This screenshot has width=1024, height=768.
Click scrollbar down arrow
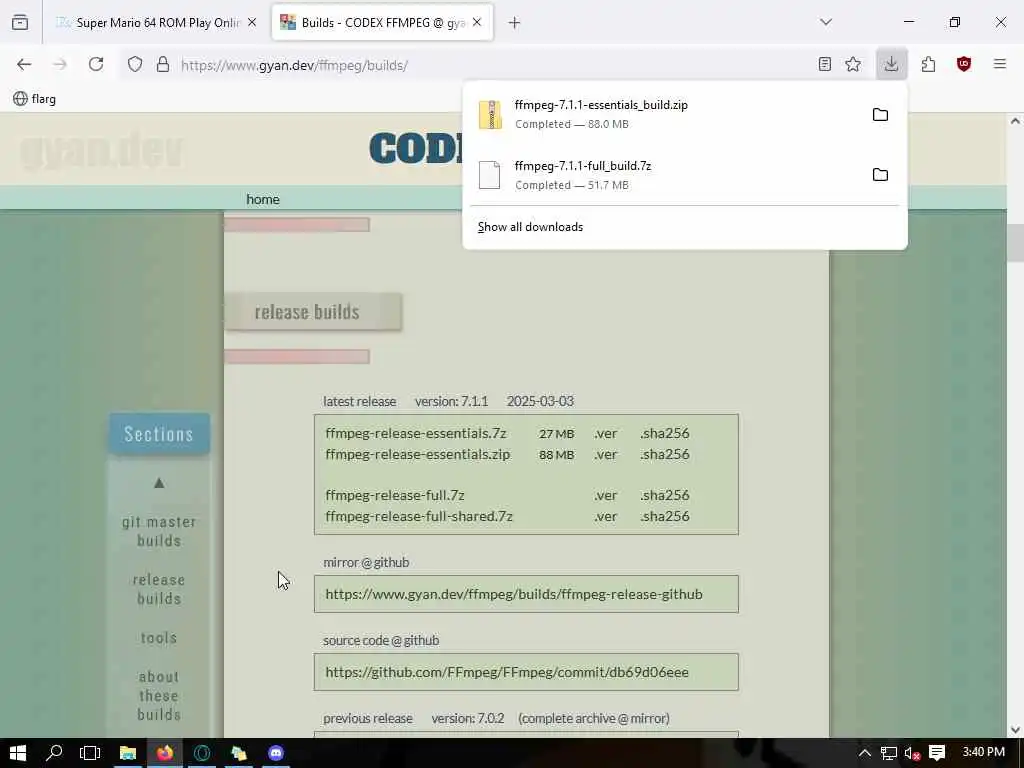pos(1015,729)
